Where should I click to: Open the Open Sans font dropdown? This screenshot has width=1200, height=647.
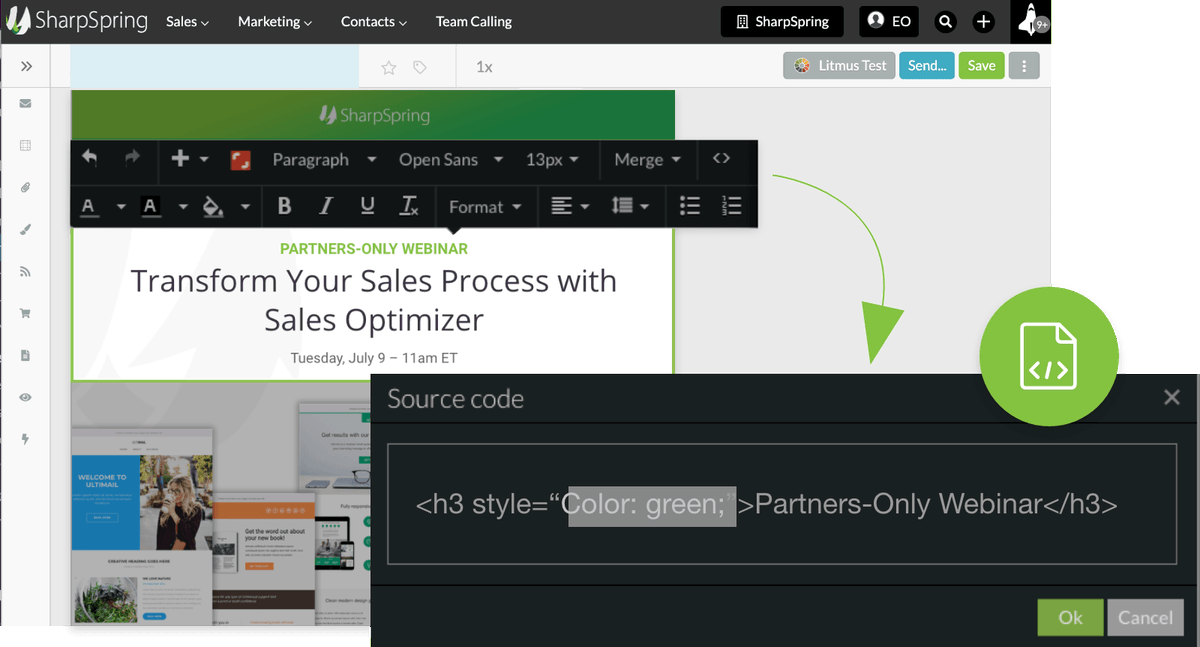click(450, 160)
